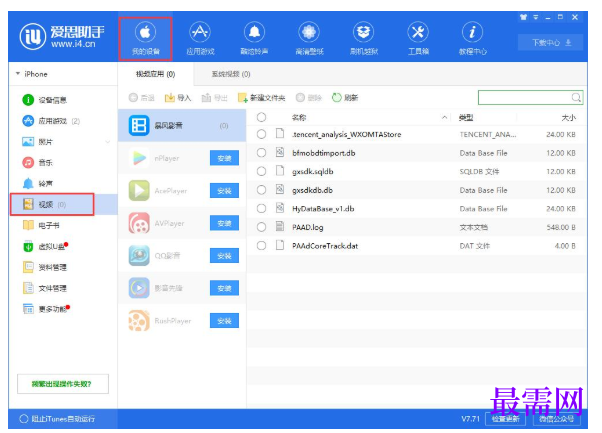This screenshot has width=602, height=433.
Task: Click the HyDataBase_v1.db file name
Action: click(323, 209)
